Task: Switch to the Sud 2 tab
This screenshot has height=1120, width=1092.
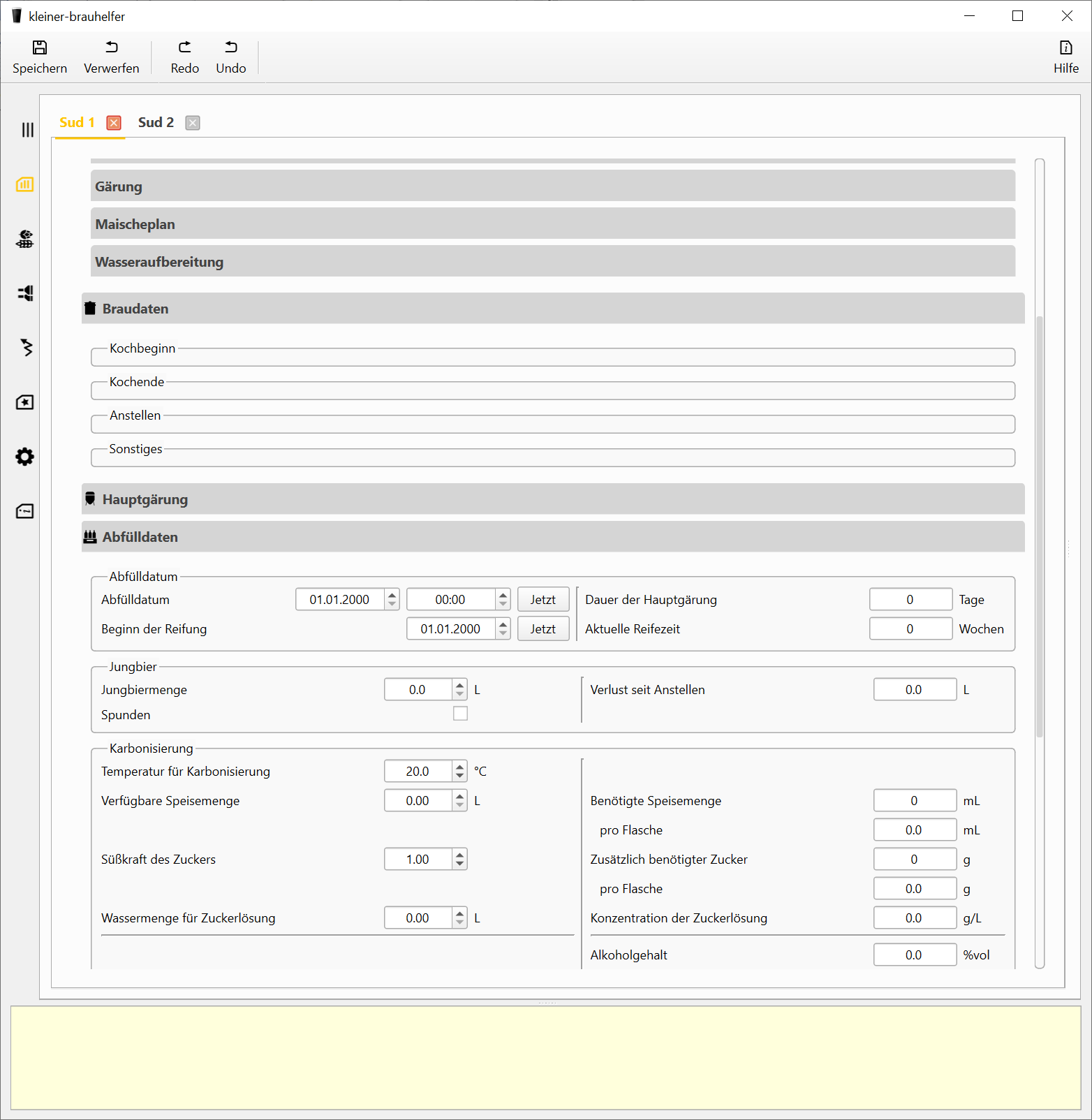Action: (x=156, y=123)
